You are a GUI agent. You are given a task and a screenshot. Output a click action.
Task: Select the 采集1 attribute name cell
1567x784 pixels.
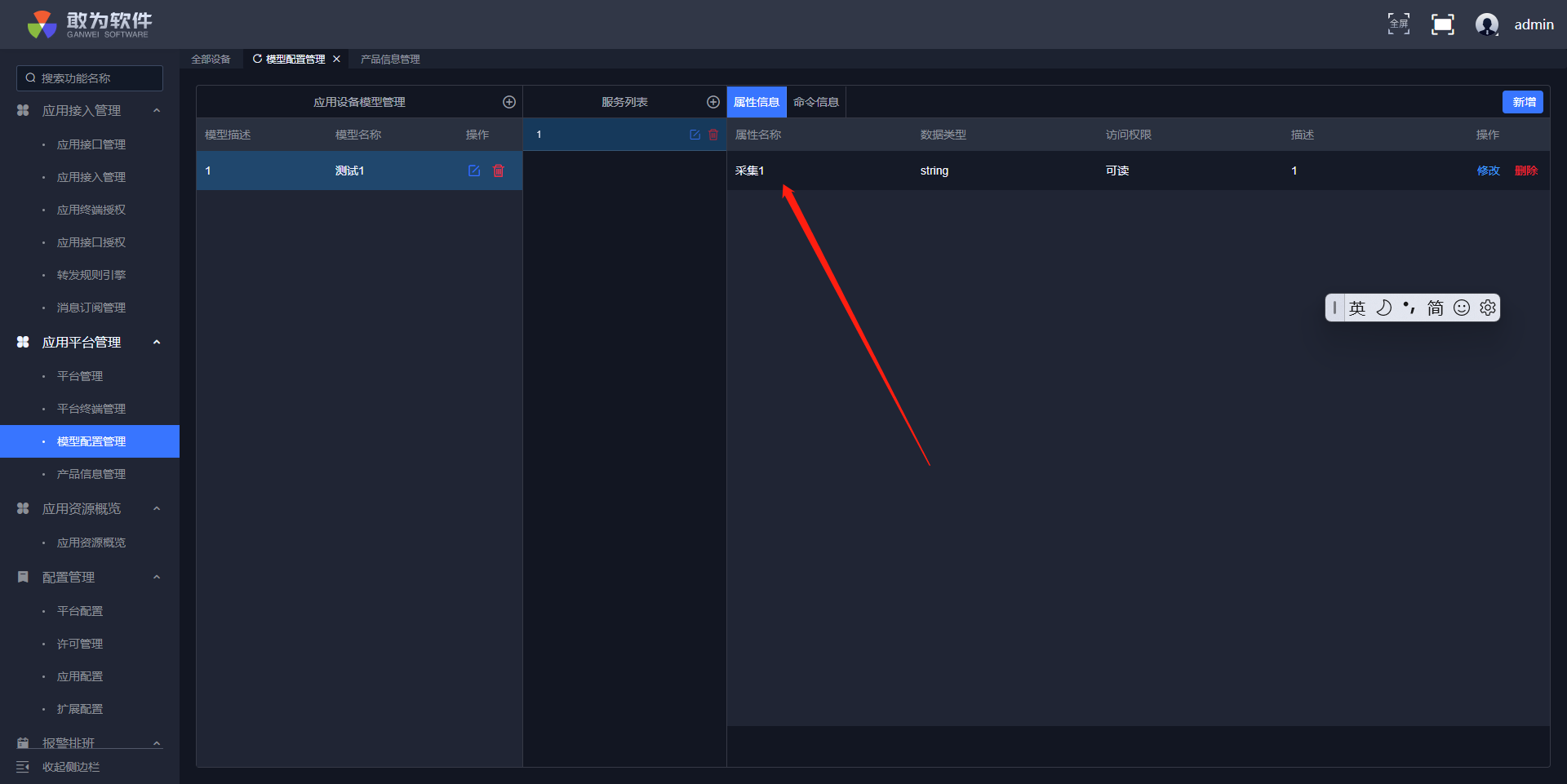point(749,171)
